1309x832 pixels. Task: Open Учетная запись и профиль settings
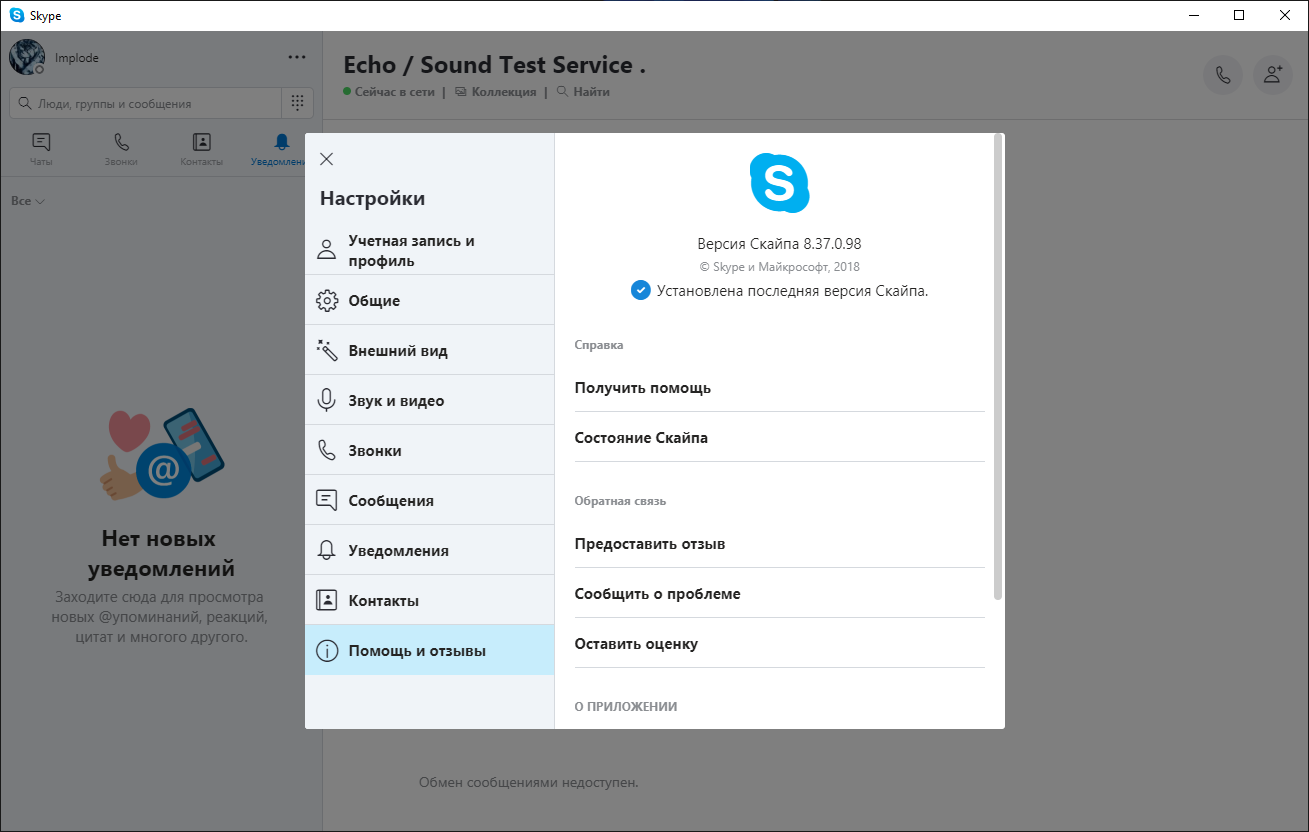(x=429, y=250)
